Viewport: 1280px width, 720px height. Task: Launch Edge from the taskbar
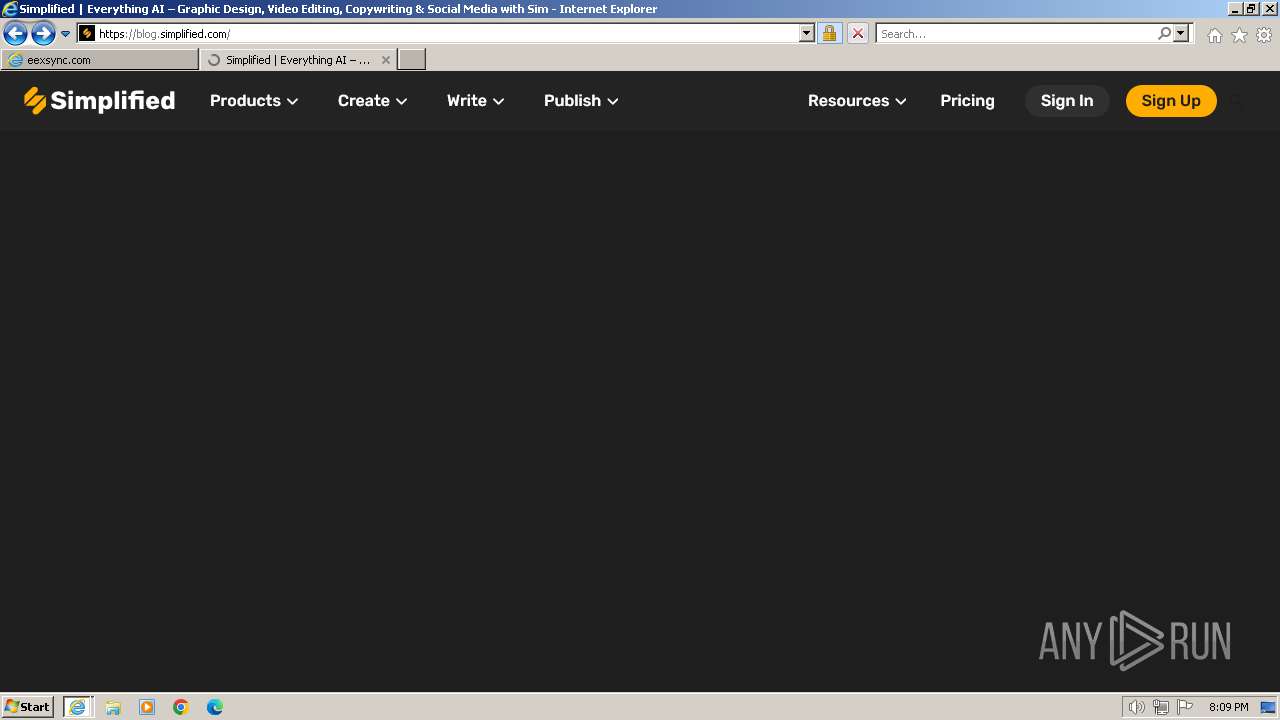tap(215, 707)
